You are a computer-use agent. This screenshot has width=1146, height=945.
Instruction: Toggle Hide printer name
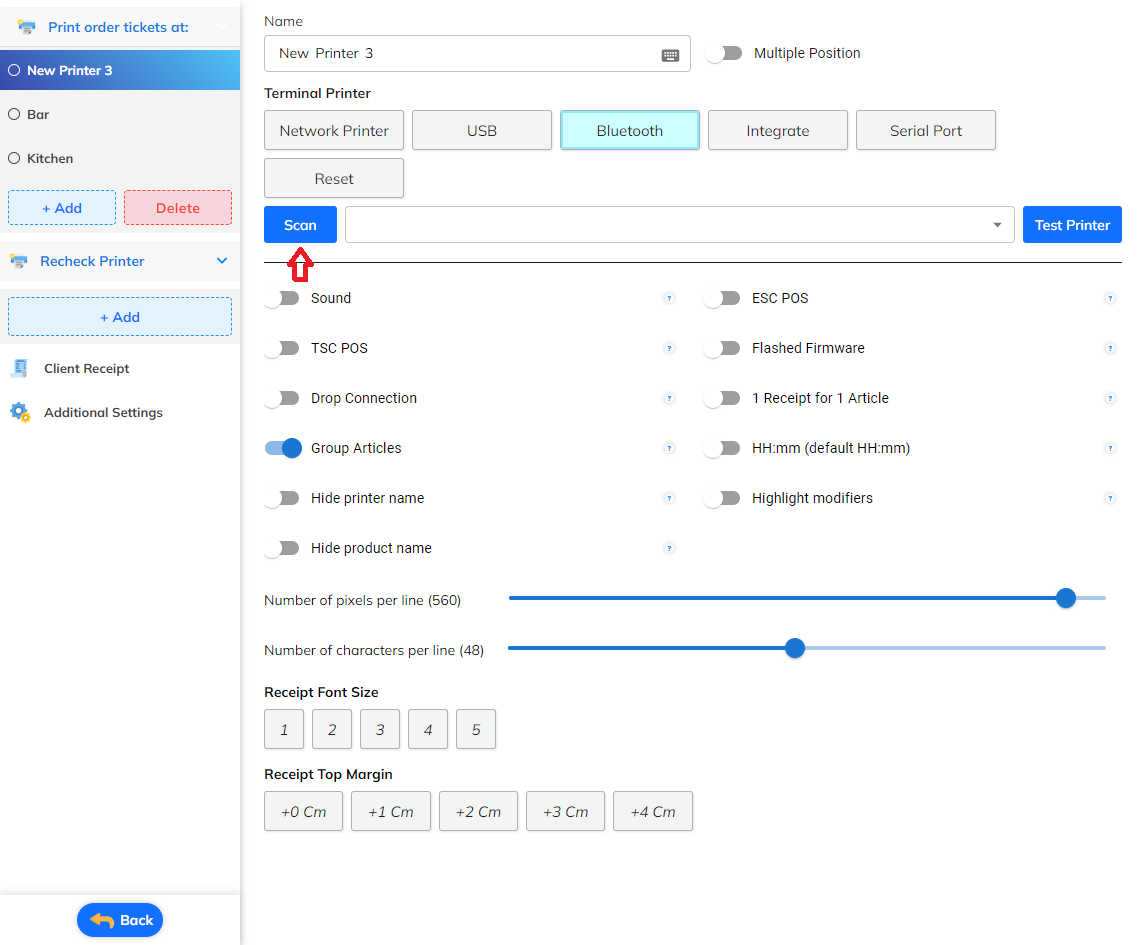pyautogui.click(x=282, y=498)
